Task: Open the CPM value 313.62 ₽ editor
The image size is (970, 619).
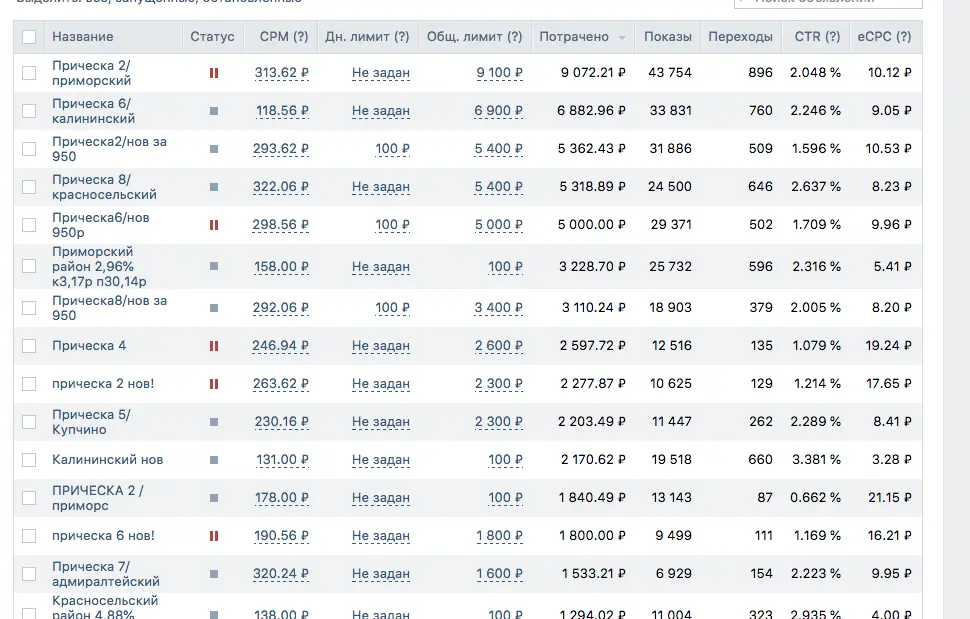Action: pos(281,73)
